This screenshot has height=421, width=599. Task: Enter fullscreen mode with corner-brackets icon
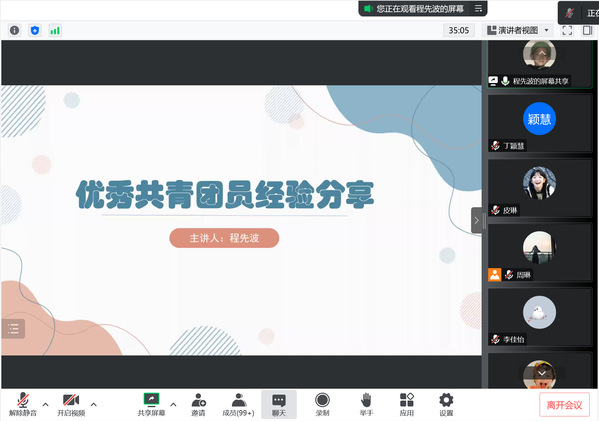coord(567,30)
